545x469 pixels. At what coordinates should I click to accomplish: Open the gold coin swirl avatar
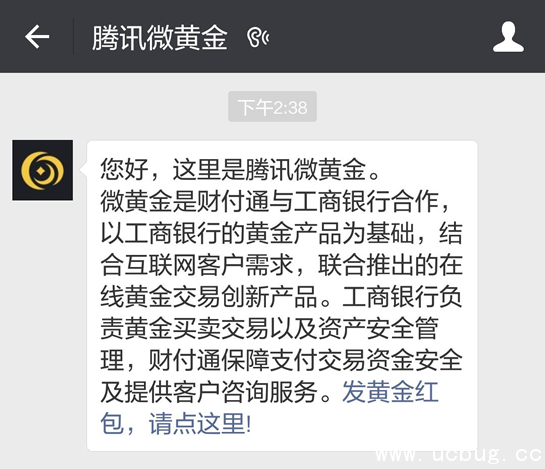pyautogui.click(x=42, y=170)
